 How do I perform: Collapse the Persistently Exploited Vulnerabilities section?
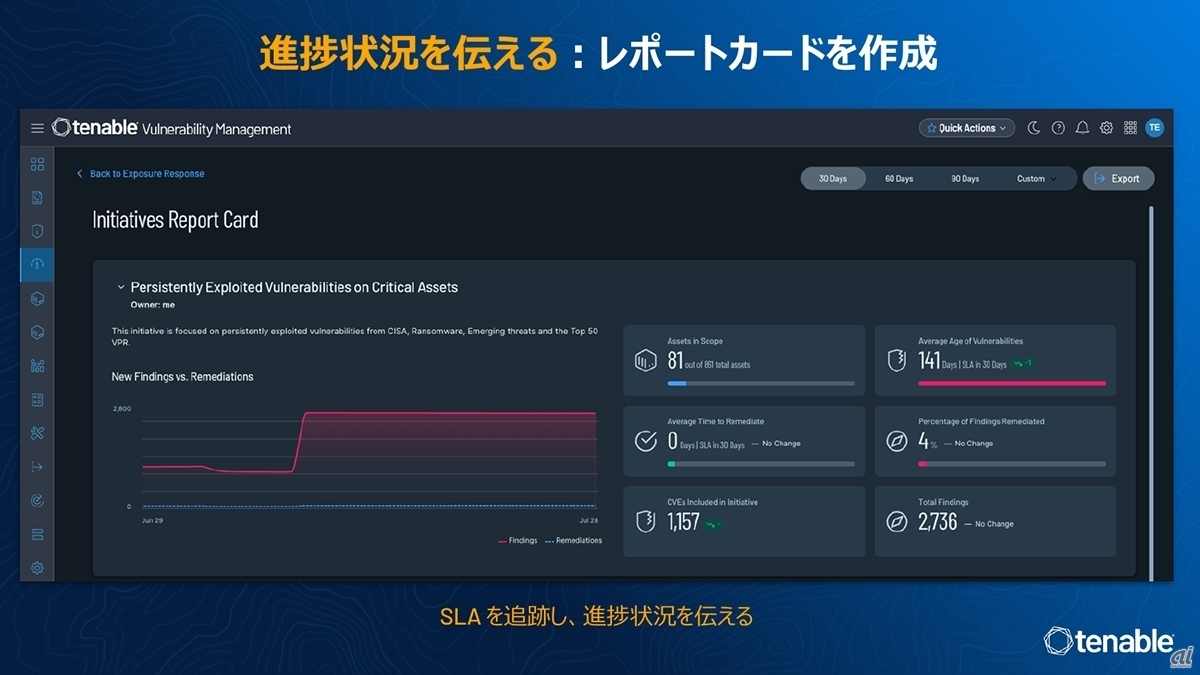pyautogui.click(x=121, y=287)
